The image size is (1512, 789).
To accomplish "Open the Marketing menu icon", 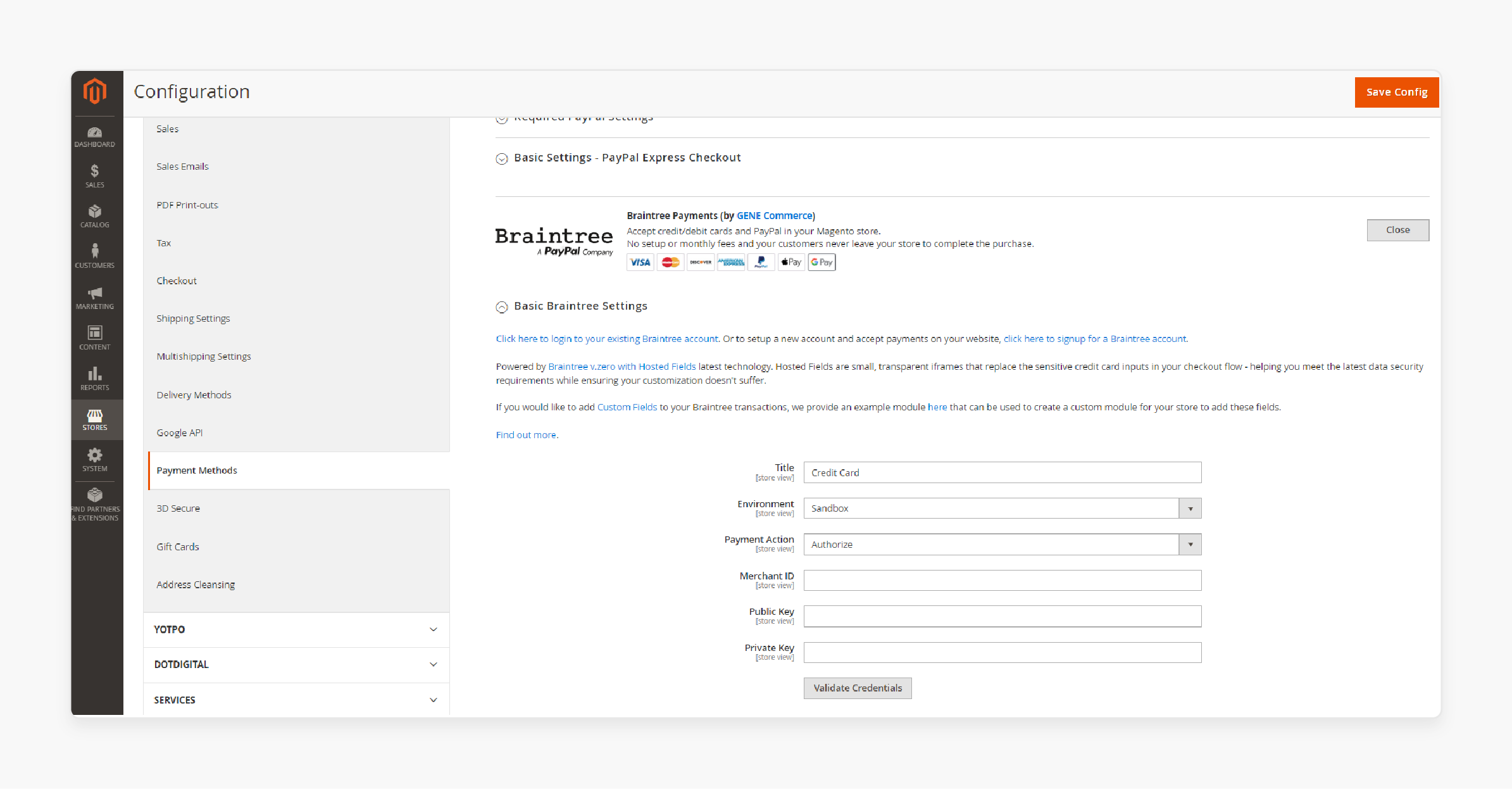I will click(x=95, y=298).
